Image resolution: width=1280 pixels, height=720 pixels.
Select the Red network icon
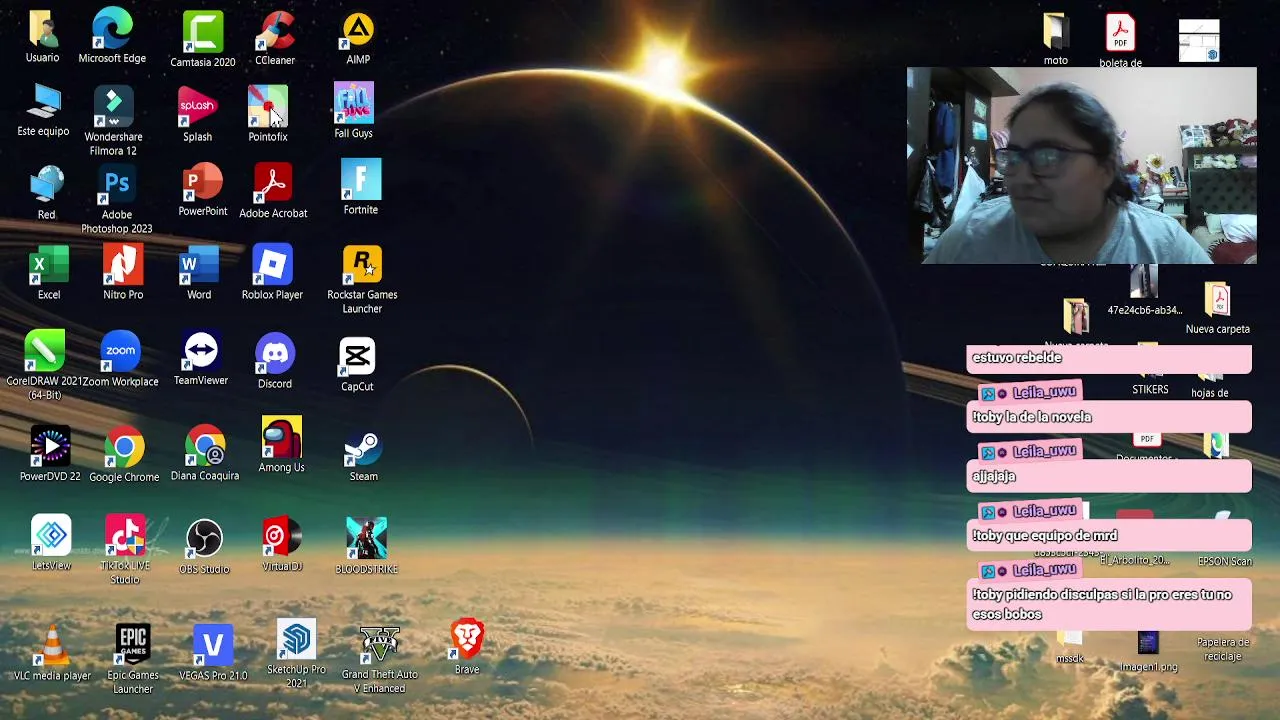(x=46, y=186)
